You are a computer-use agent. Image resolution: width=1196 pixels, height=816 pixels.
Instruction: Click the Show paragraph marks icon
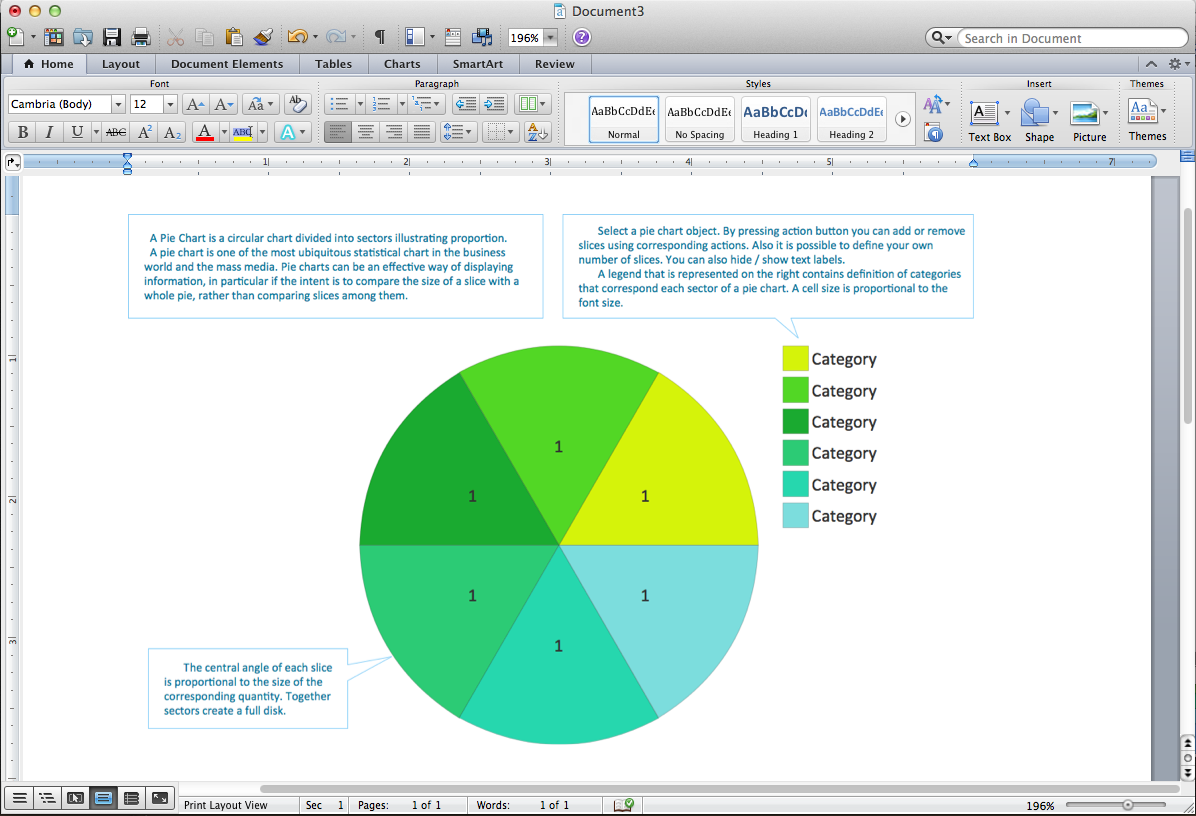coord(379,37)
